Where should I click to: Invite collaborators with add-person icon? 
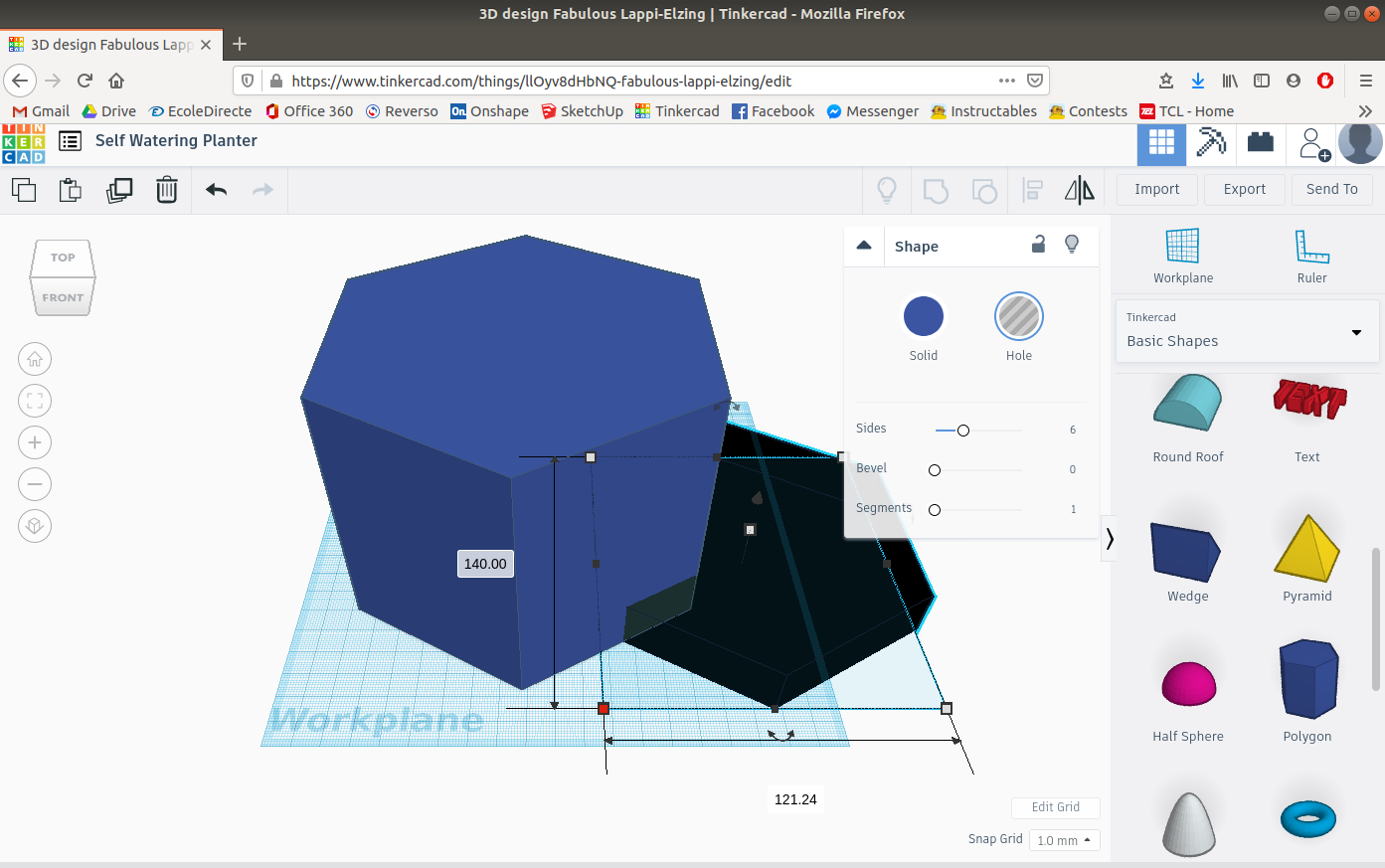tap(1313, 144)
